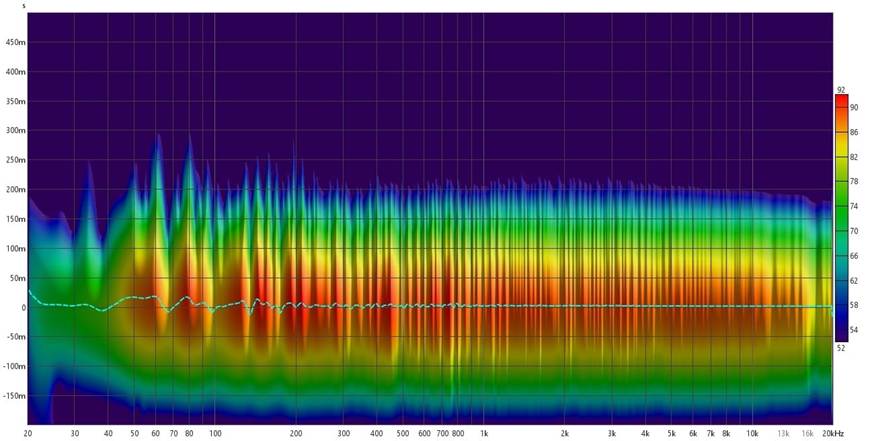Viewport: 872px width, 441px height.
Task: Click the 74 dB green level on color scale
Action: (x=842, y=205)
